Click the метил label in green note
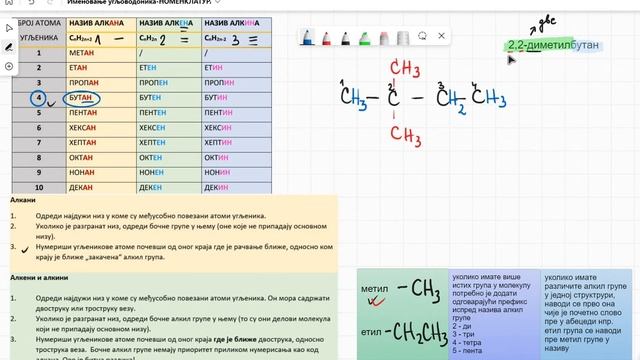 tap(374, 289)
